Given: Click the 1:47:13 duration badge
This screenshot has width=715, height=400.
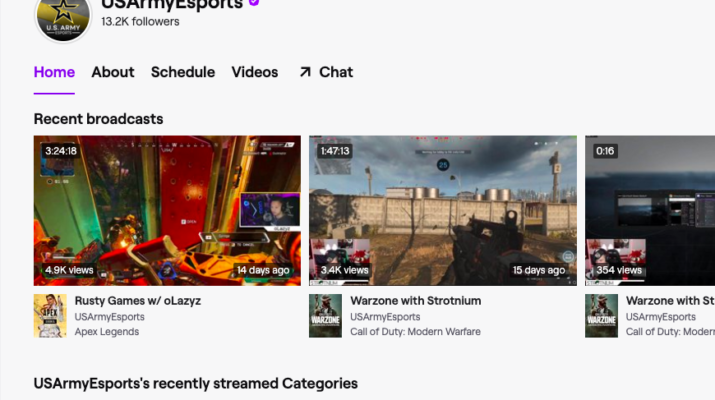Looking at the screenshot, I should coord(335,151).
